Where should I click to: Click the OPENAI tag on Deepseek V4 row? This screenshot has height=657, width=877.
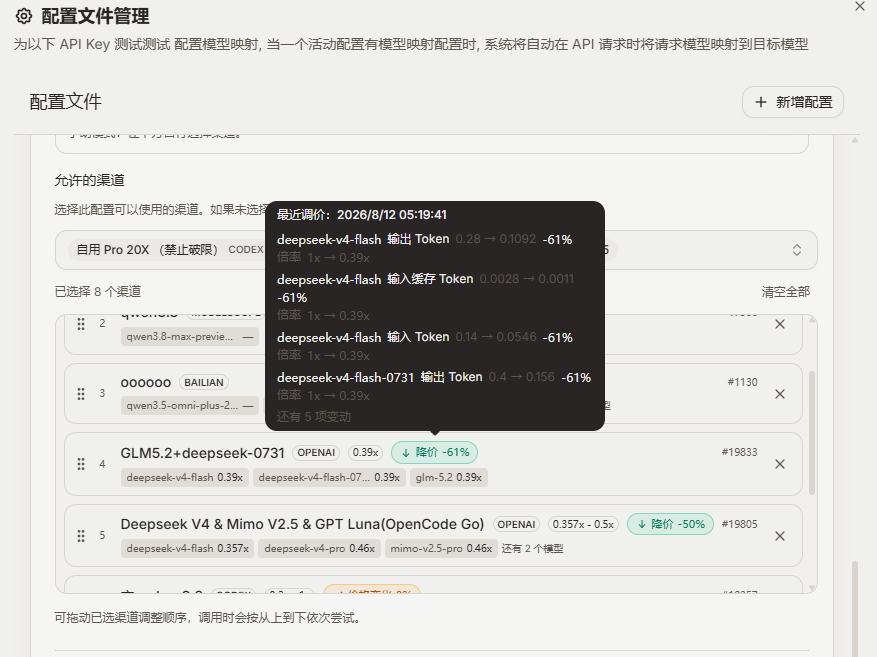[516, 524]
